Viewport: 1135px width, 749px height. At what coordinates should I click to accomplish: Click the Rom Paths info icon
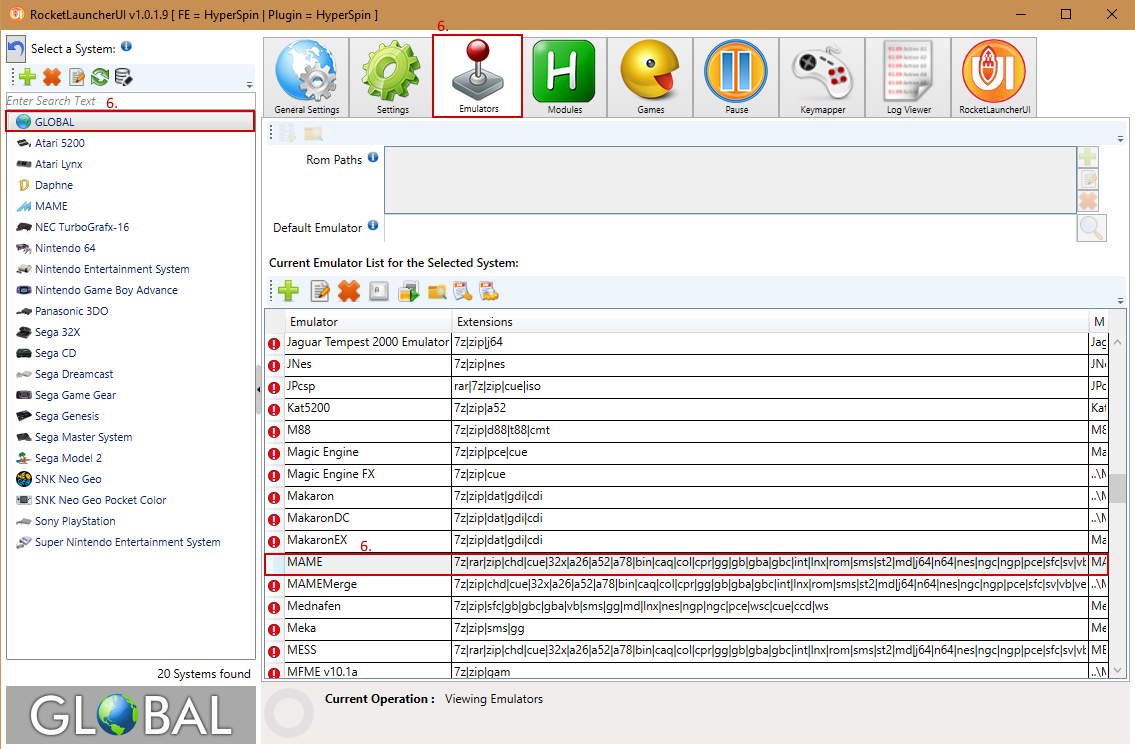373,157
